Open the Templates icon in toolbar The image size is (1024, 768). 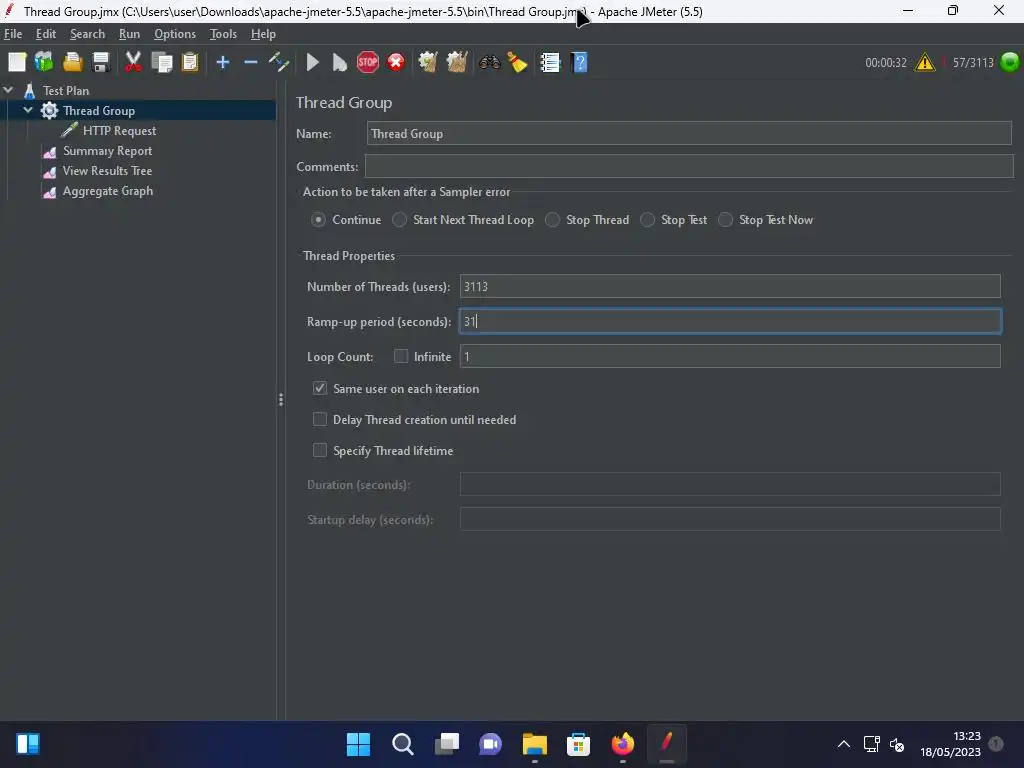coord(44,62)
